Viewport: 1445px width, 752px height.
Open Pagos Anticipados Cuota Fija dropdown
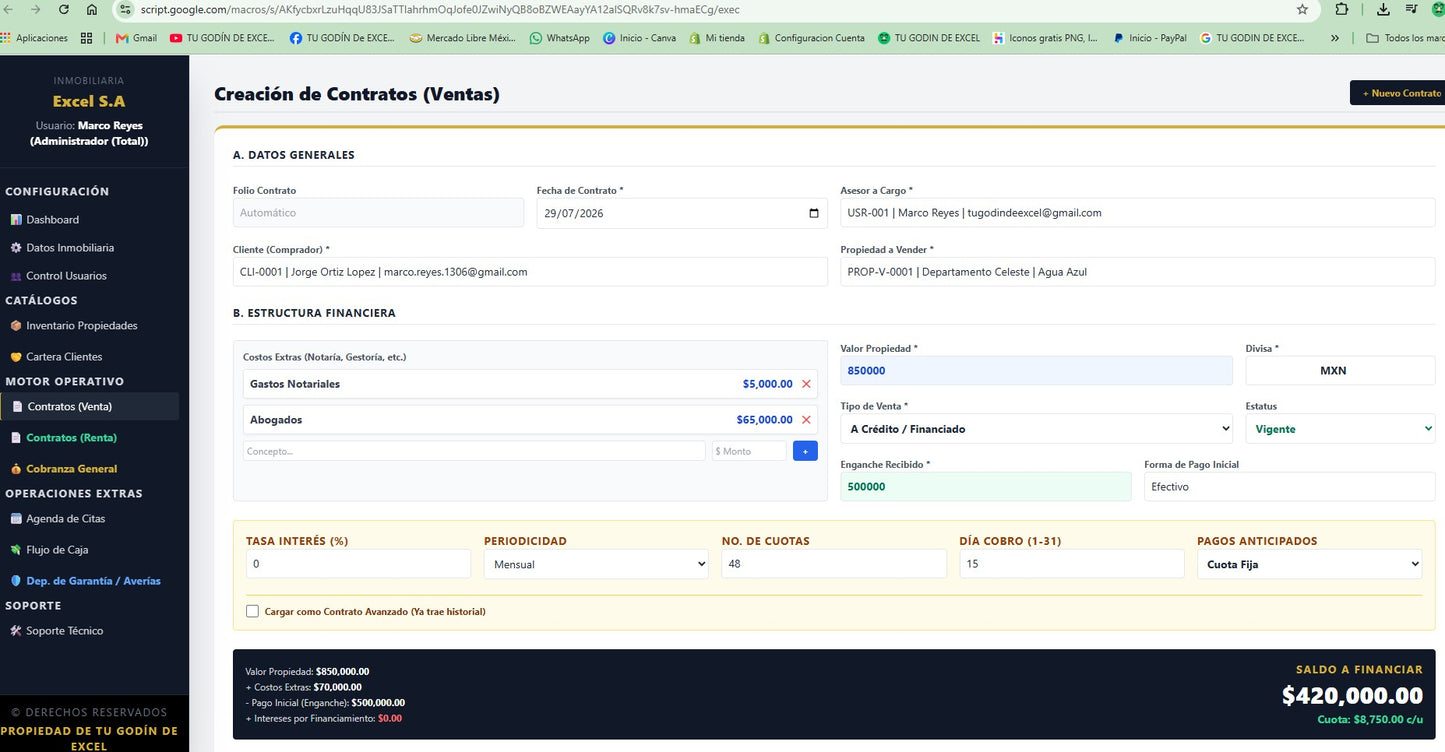click(1309, 564)
